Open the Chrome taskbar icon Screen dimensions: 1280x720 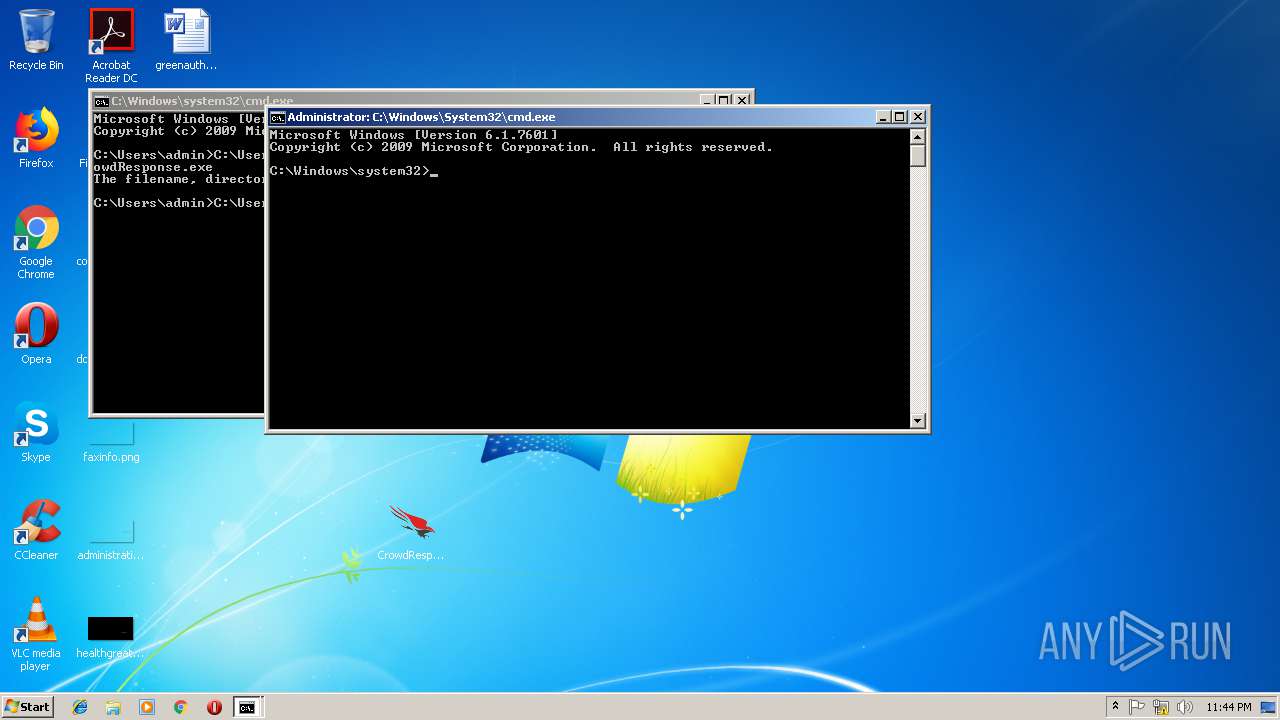click(181, 707)
